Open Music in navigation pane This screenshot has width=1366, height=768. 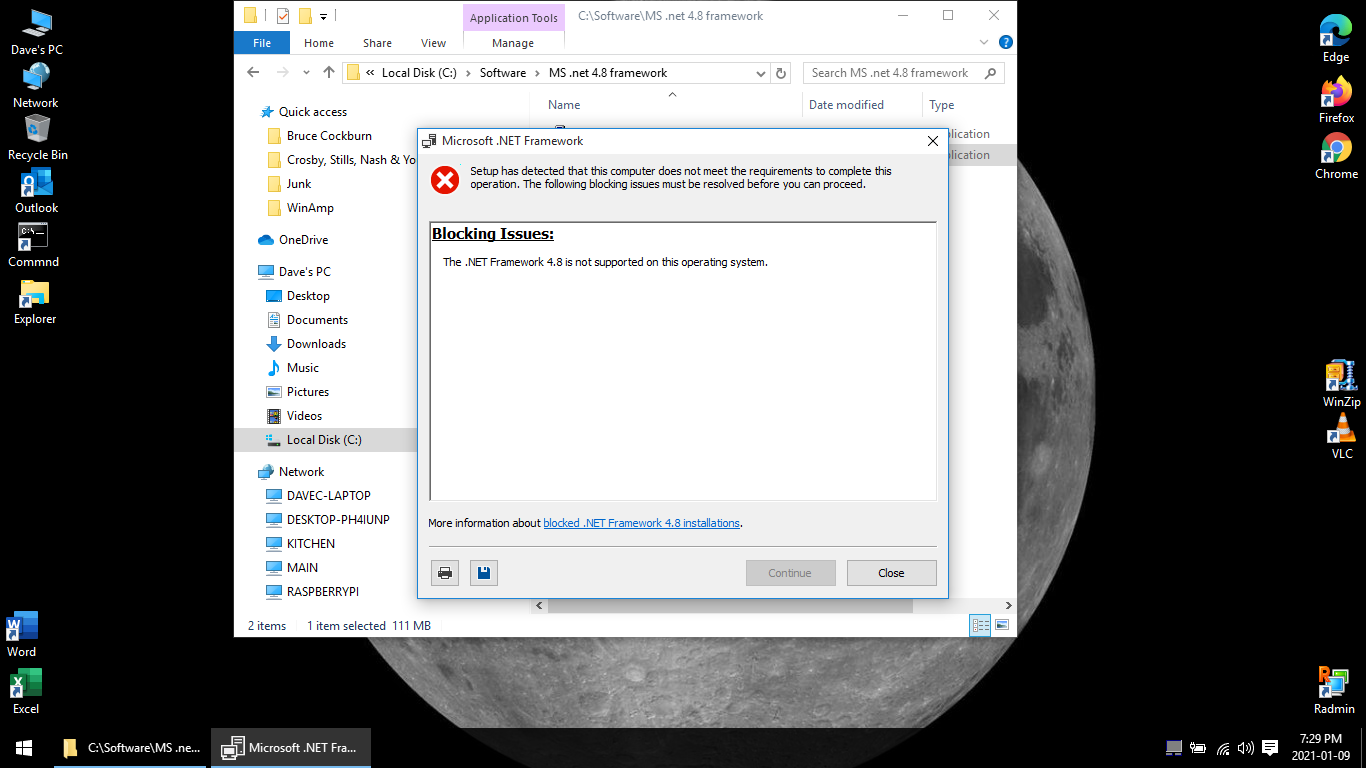[x=302, y=368]
